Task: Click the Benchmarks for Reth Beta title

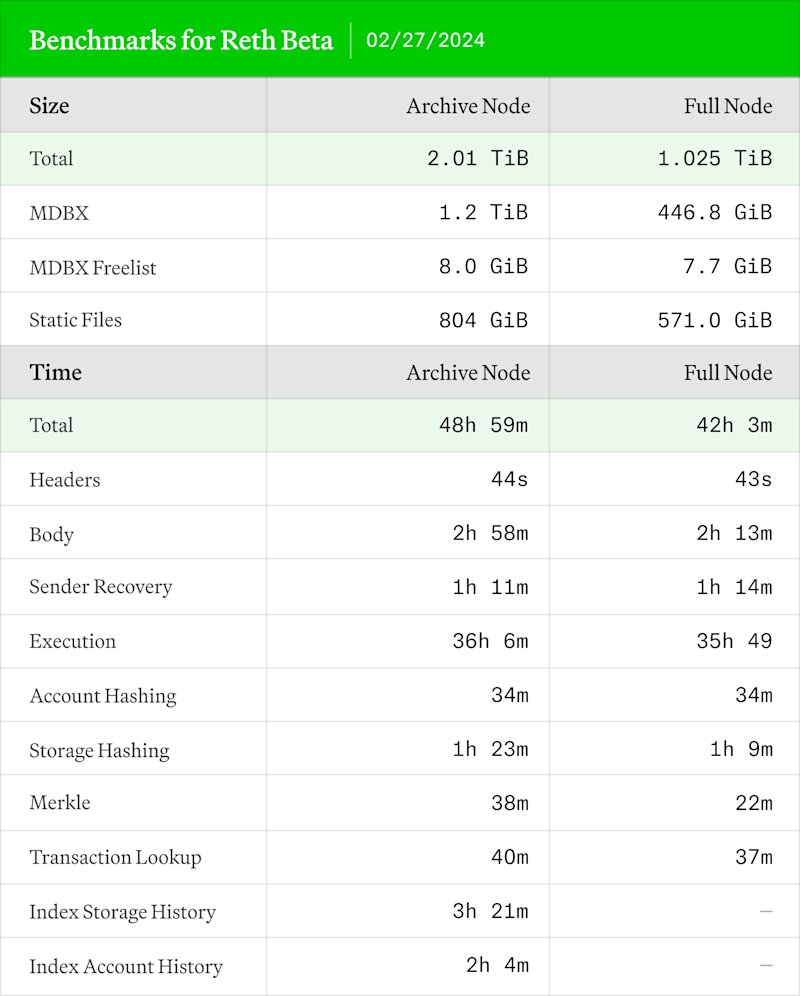Action: click(x=181, y=40)
